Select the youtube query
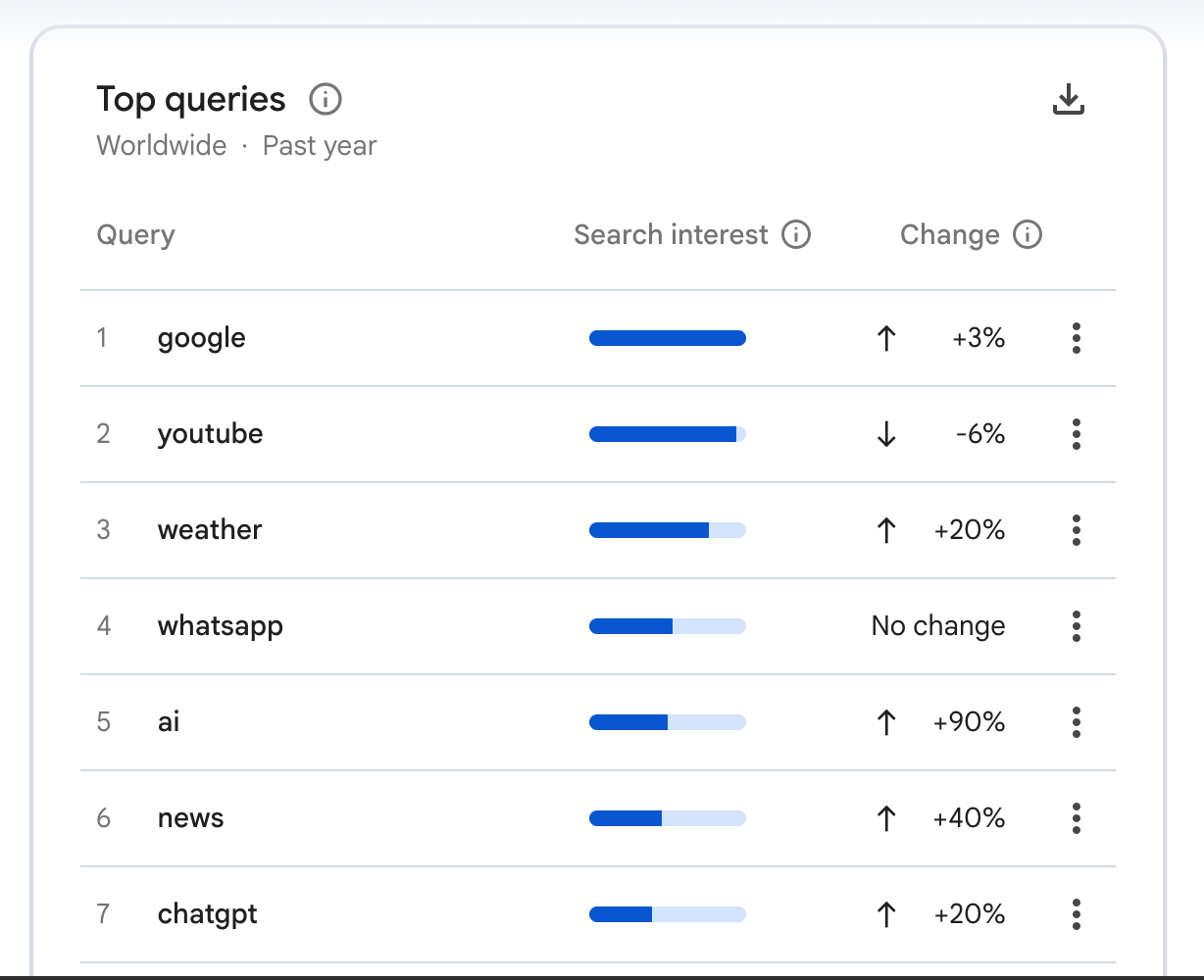The image size is (1204, 980). tap(210, 434)
